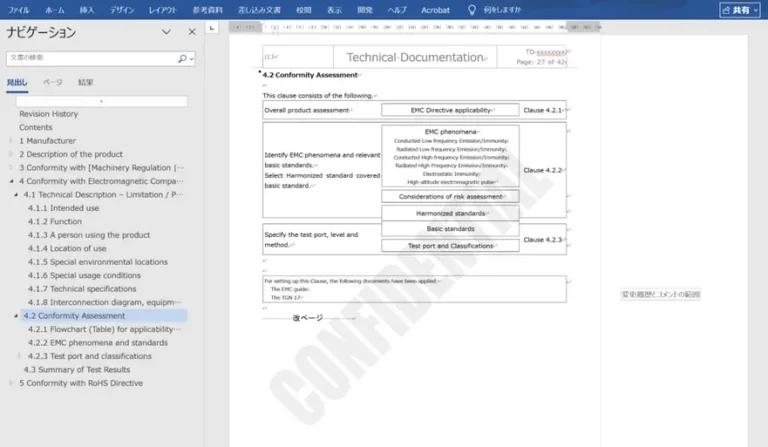Click the magnifier search icon
Viewport: 768px width, 447px height.
click(182, 58)
